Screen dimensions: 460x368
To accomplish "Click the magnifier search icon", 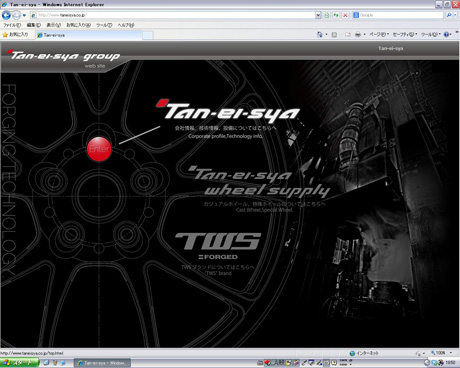I will (x=449, y=15).
